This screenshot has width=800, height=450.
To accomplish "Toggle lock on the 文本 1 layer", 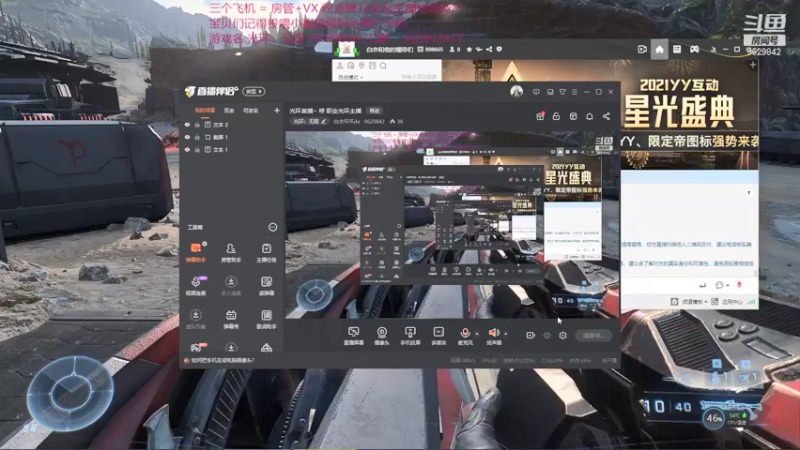I will click(197, 149).
